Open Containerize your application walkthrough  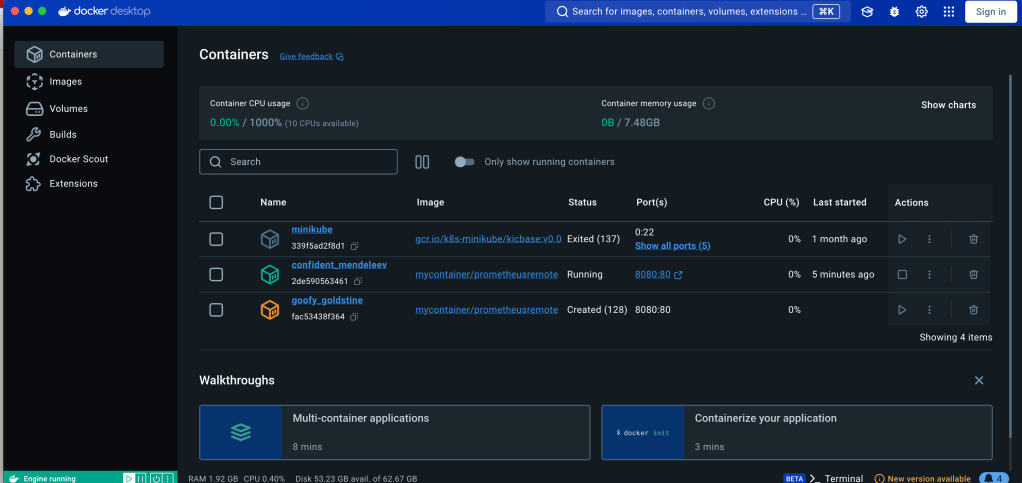click(796, 432)
